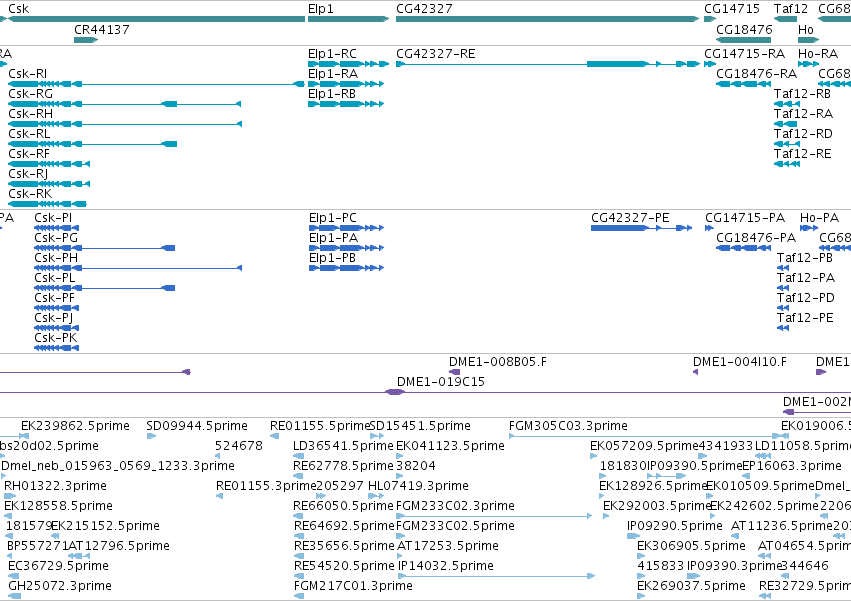Click the Csk-PH protein label

(56, 258)
